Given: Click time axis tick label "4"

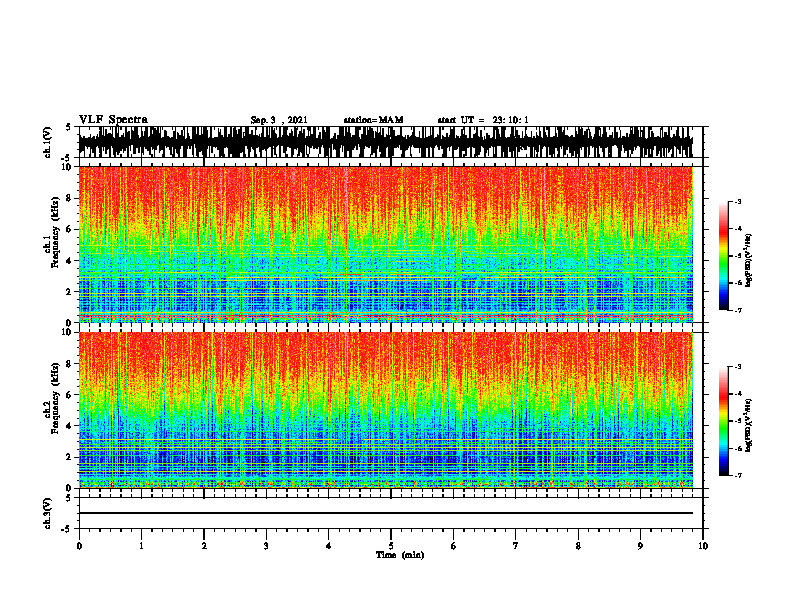Looking at the screenshot, I should [x=329, y=546].
